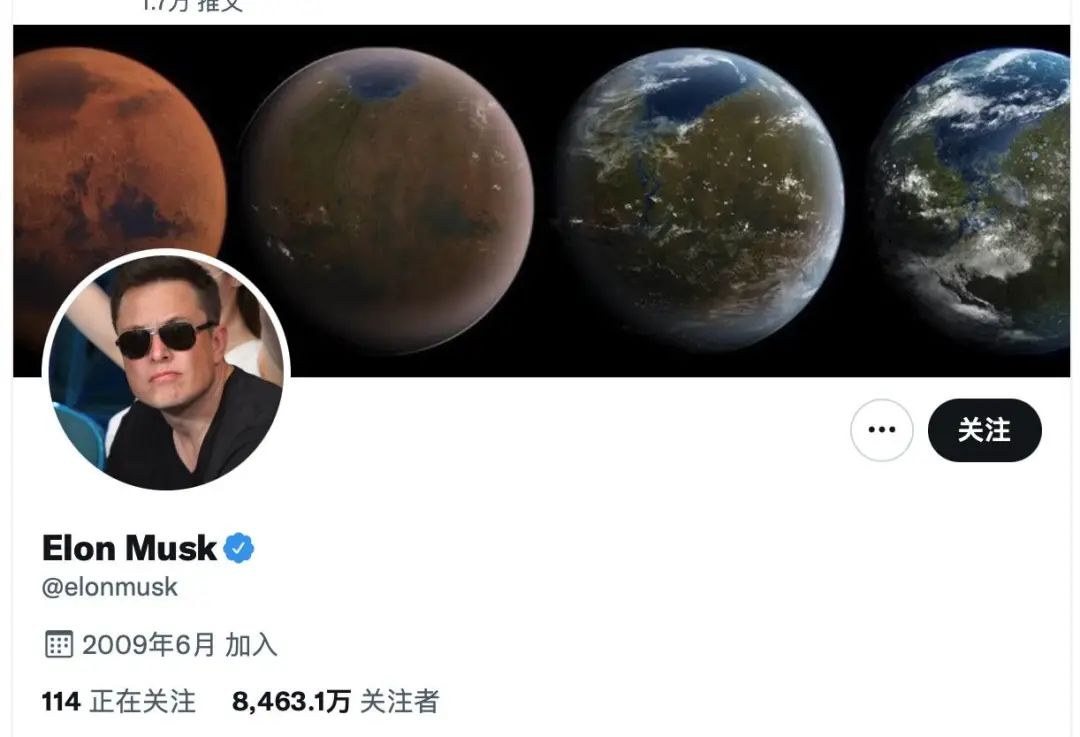1080x737 pixels.
Task: Click the 正在关注 following label
Action: pos(143,701)
